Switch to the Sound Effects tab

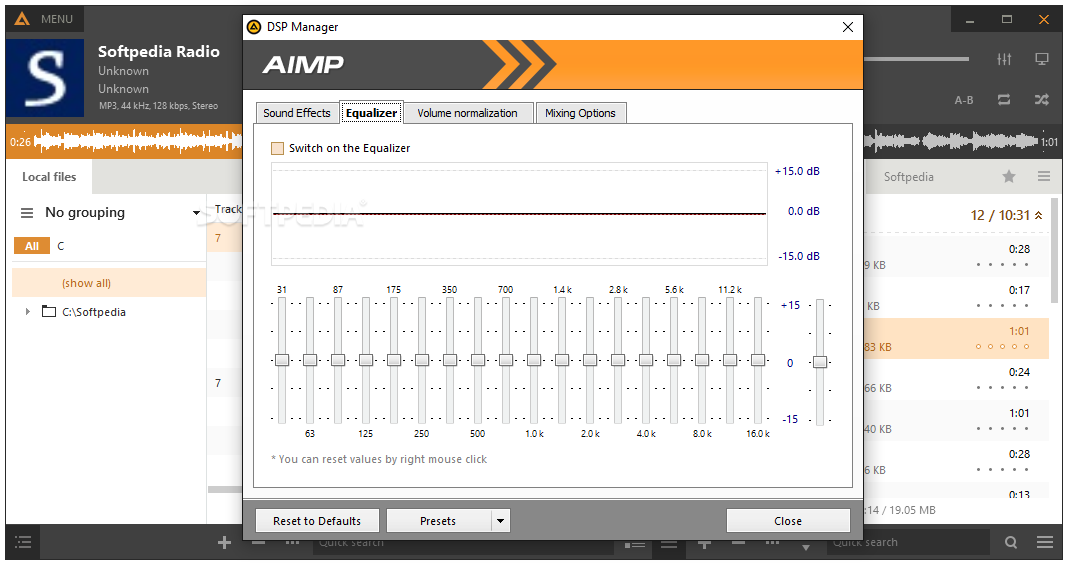(297, 113)
